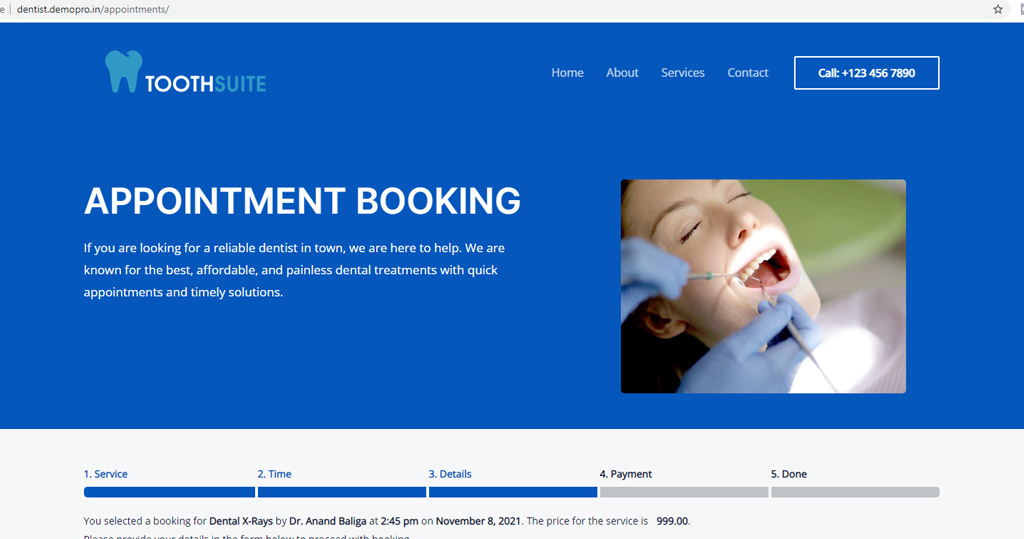
Task: Click the dental patient photo
Action: (x=763, y=286)
